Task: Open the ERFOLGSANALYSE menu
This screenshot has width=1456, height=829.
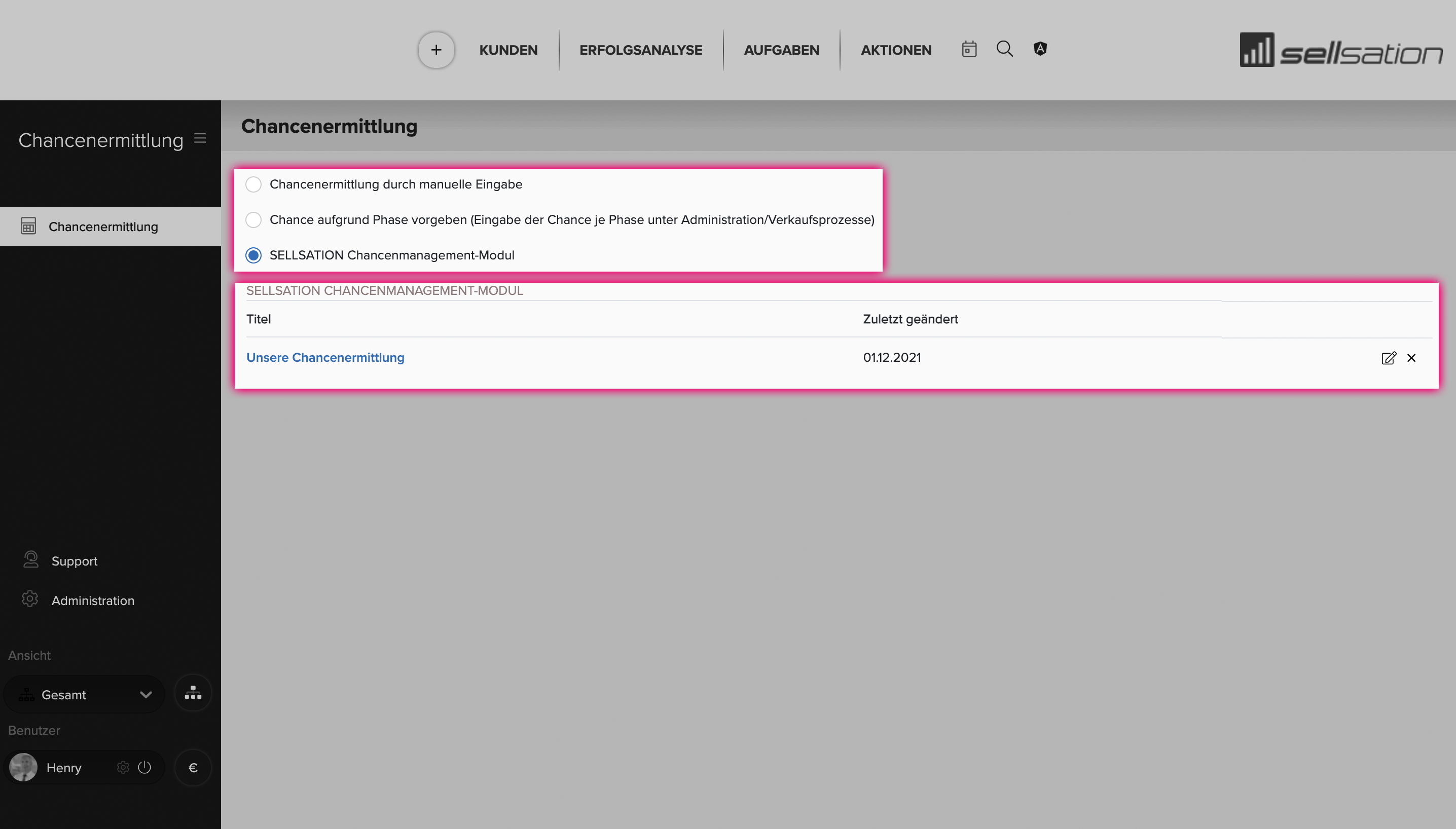Action: [x=641, y=50]
